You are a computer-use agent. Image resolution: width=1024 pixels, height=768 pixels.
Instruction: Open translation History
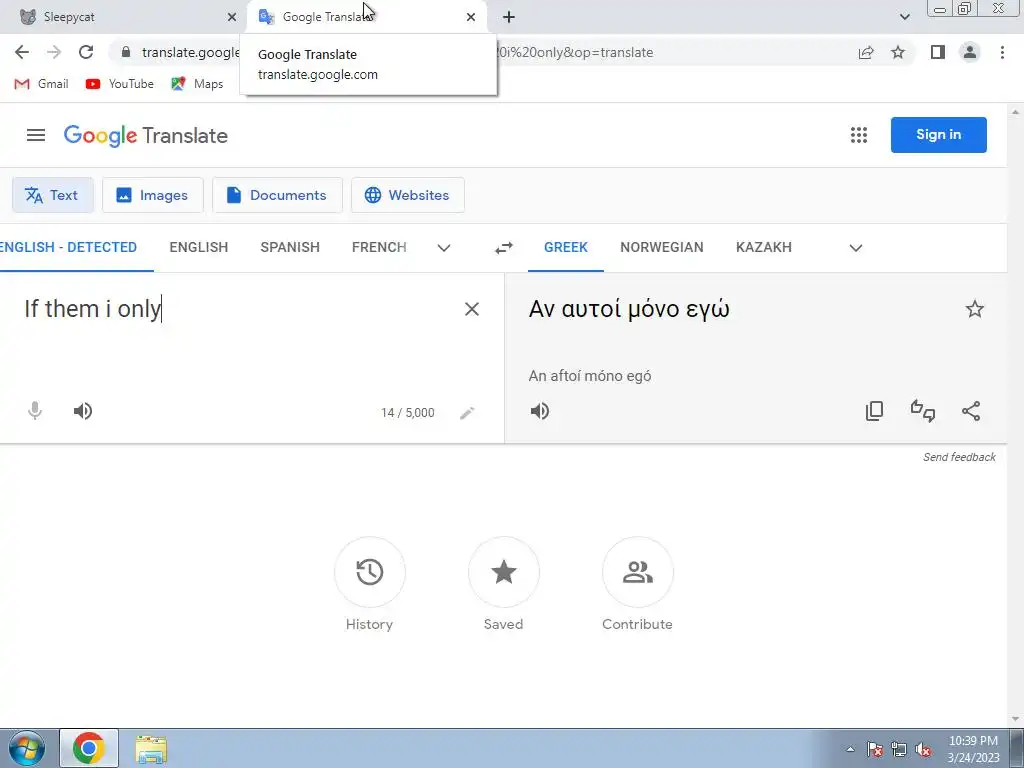point(370,584)
